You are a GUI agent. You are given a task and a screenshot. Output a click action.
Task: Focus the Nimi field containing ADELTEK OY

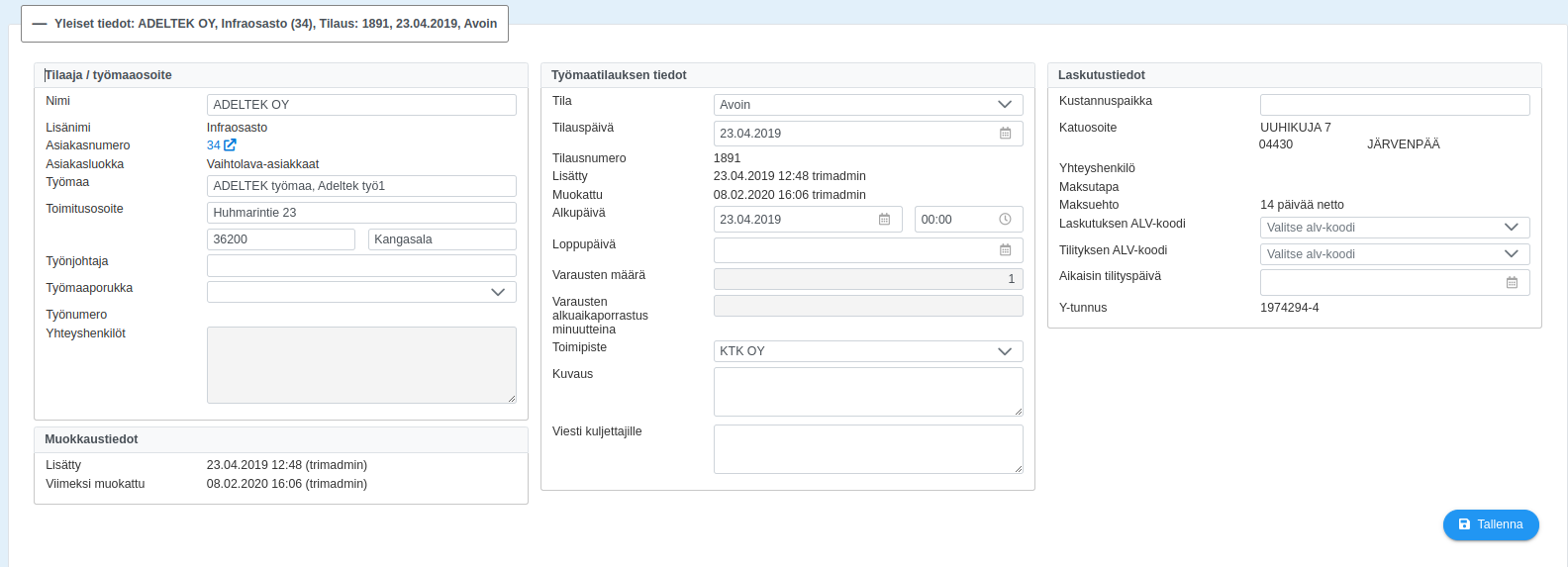(361, 105)
